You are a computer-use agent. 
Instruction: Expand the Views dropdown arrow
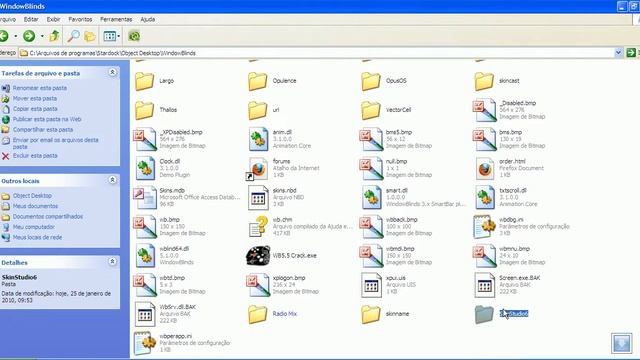tap(119, 36)
